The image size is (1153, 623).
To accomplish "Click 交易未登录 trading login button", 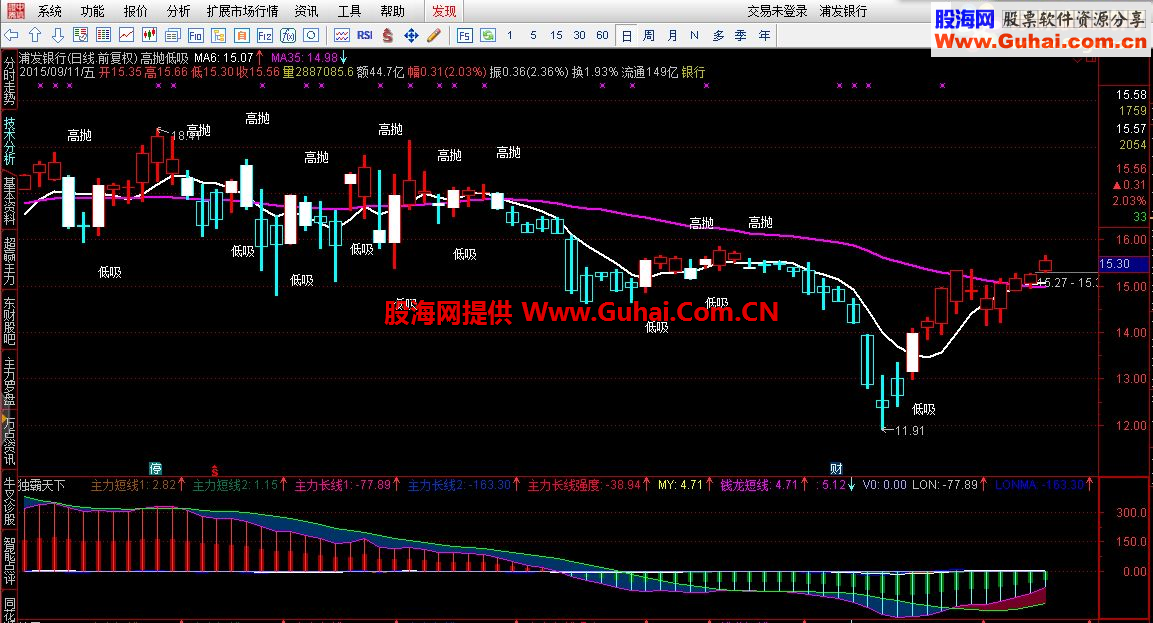I will pyautogui.click(x=777, y=11).
